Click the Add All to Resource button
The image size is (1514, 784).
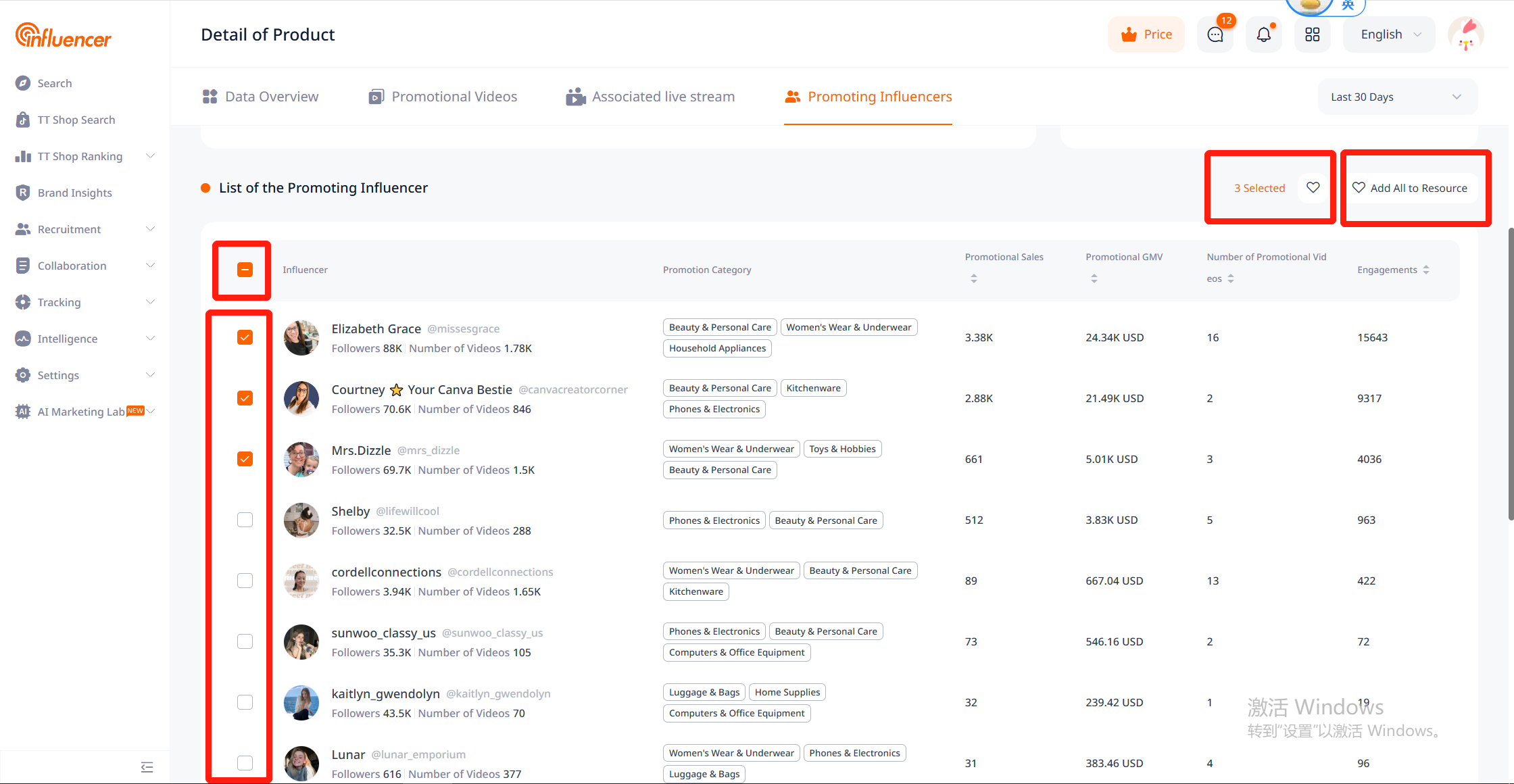1409,188
